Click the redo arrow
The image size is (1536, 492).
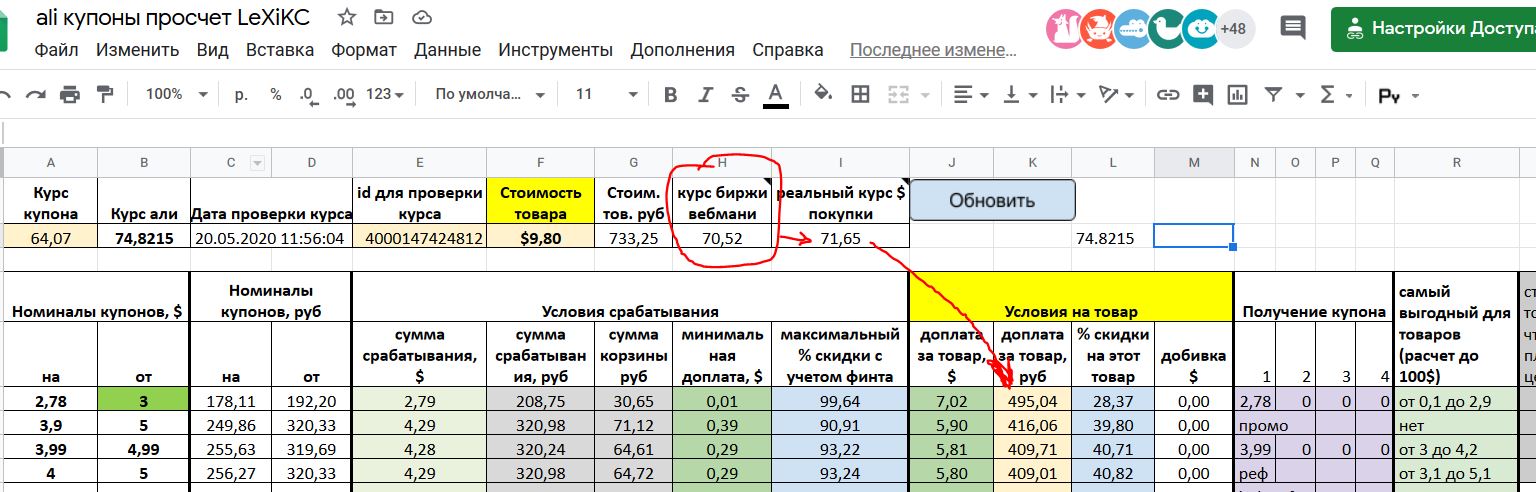tap(36, 95)
